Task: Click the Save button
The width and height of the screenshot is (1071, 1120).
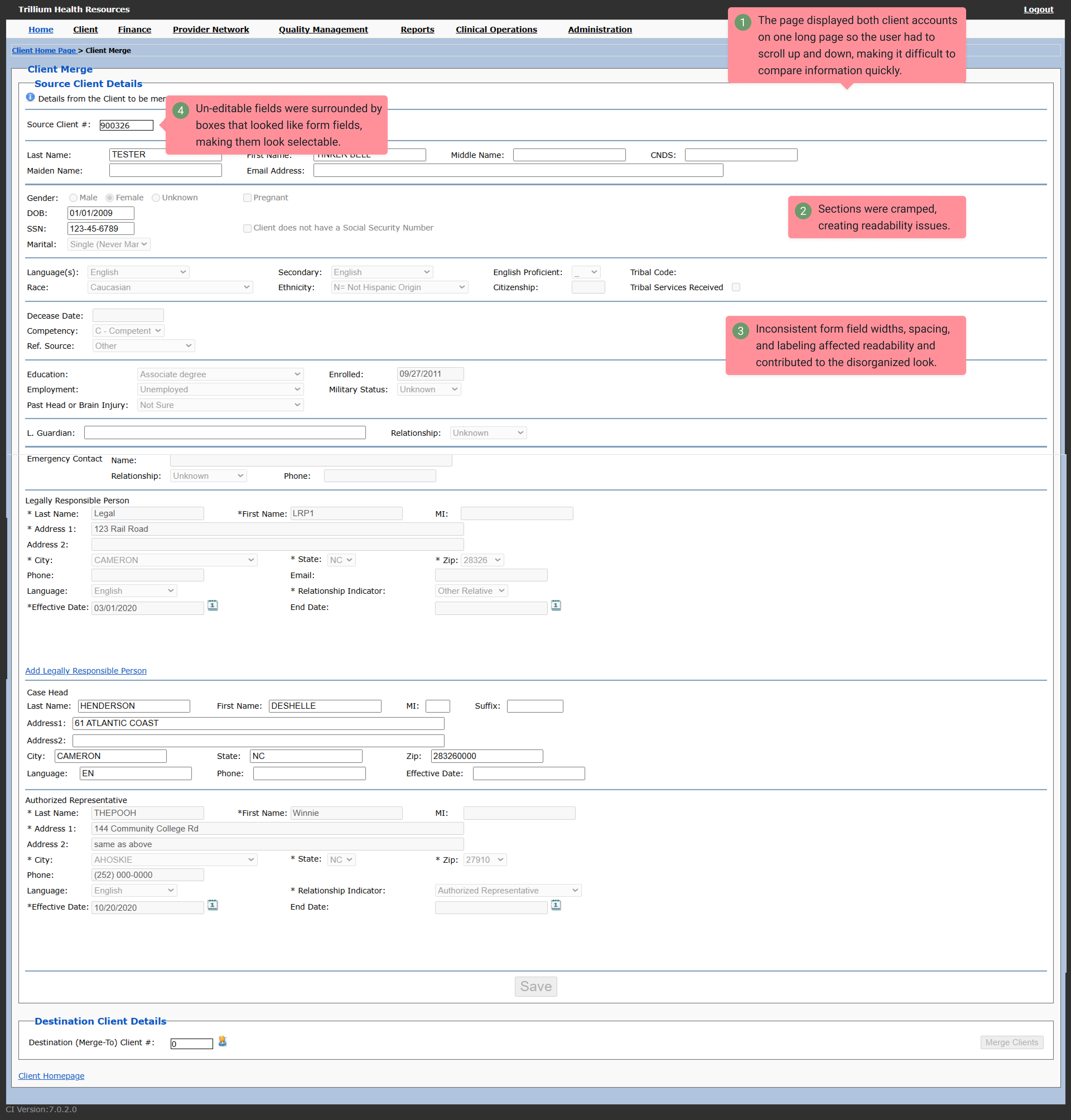Action: point(535,986)
